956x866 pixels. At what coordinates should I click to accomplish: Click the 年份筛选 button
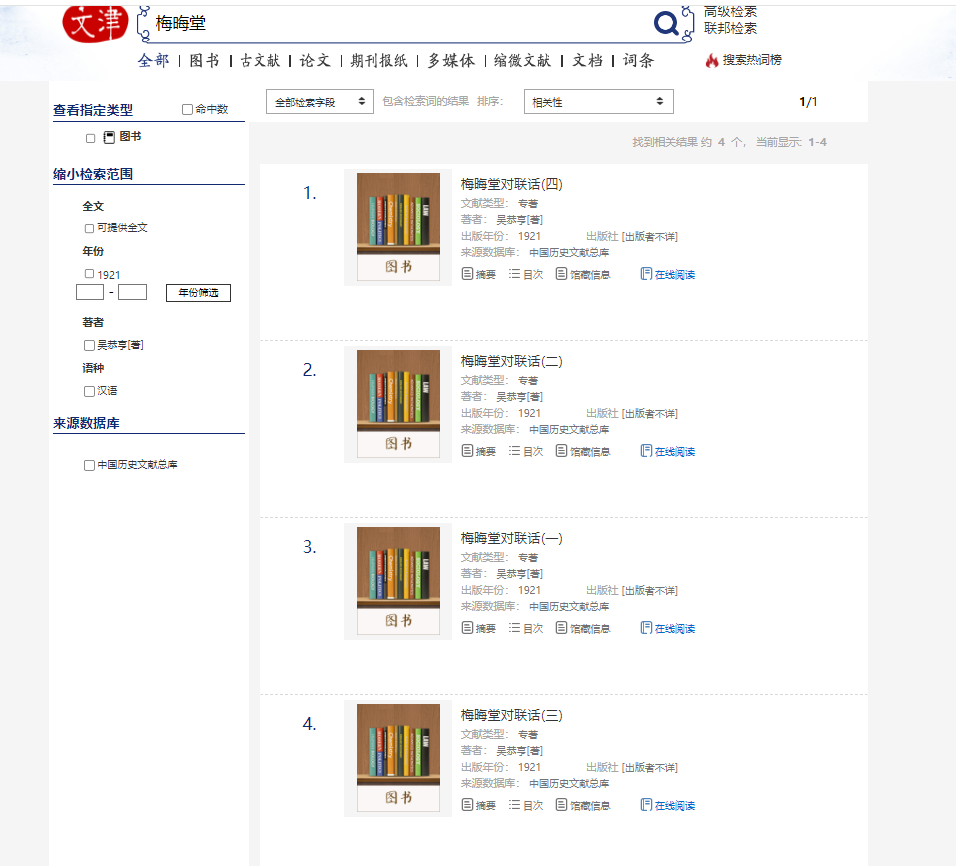[x=198, y=293]
